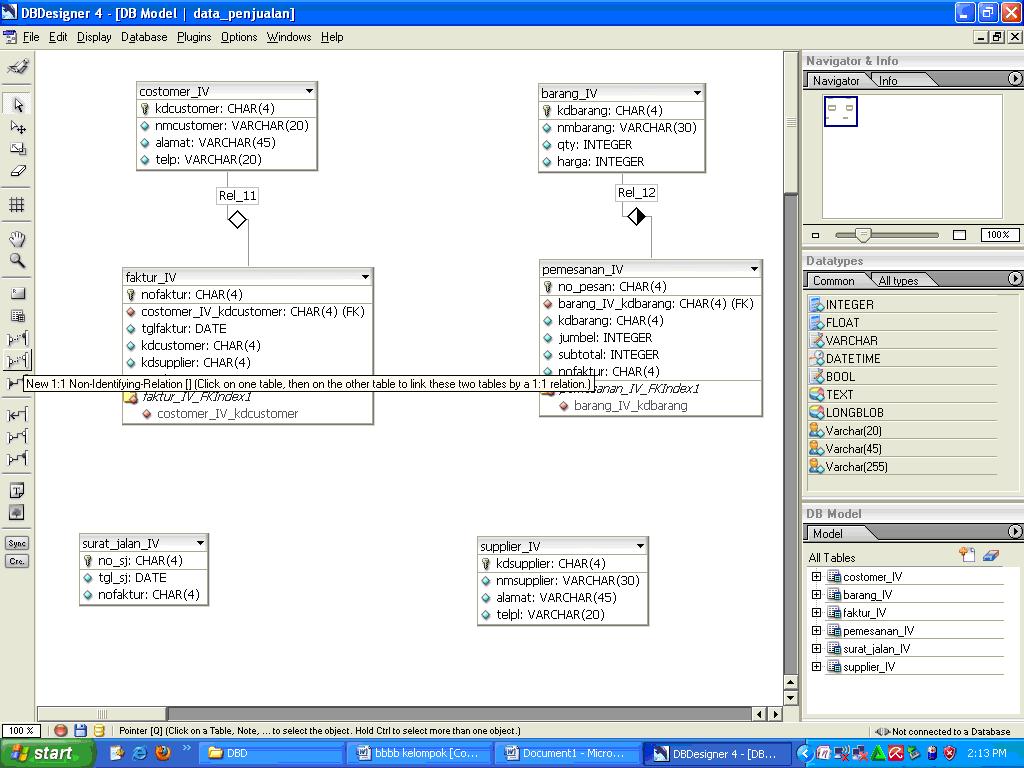The width and height of the screenshot is (1024, 768).
Task: Select the New Region tool
Action: click(18, 294)
